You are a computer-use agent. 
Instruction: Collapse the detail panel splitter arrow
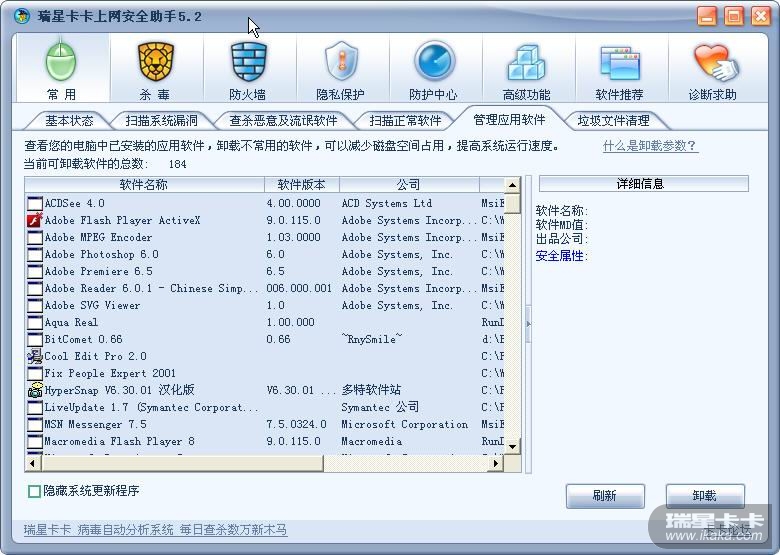pos(528,324)
